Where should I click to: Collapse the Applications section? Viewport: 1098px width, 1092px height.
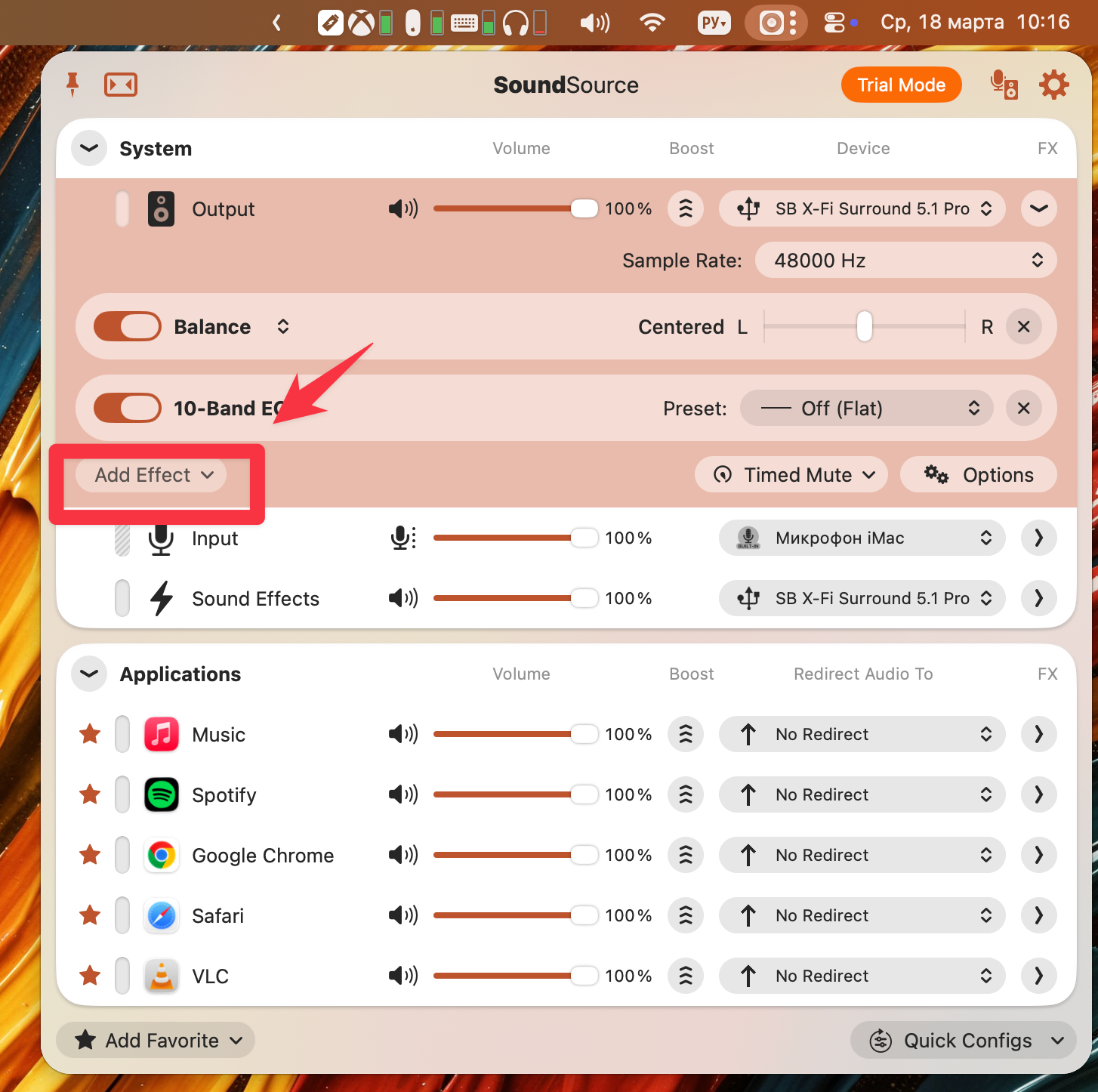pos(89,674)
